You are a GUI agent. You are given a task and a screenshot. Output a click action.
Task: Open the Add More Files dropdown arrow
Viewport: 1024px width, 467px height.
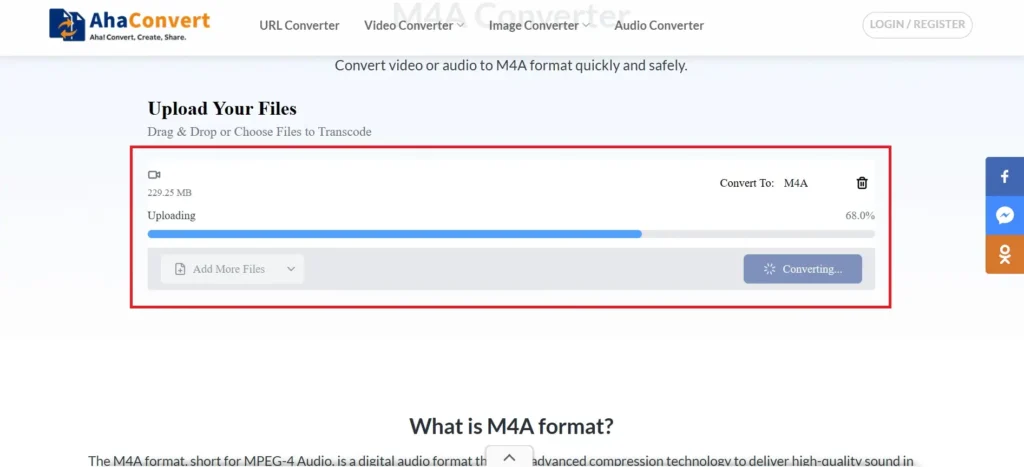coord(291,269)
